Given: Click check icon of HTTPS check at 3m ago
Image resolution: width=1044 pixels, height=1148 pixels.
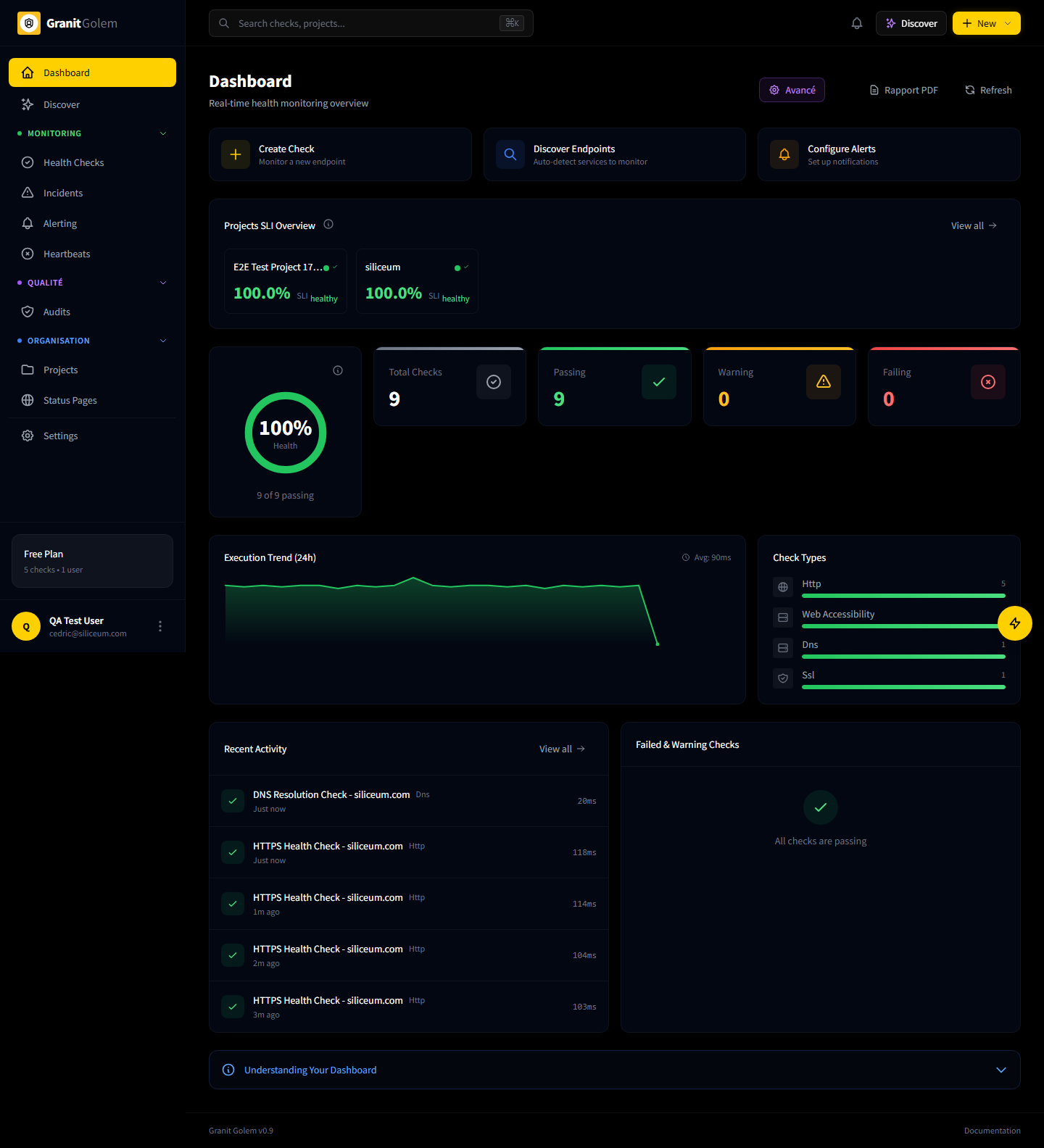Looking at the screenshot, I should pos(233,1007).
